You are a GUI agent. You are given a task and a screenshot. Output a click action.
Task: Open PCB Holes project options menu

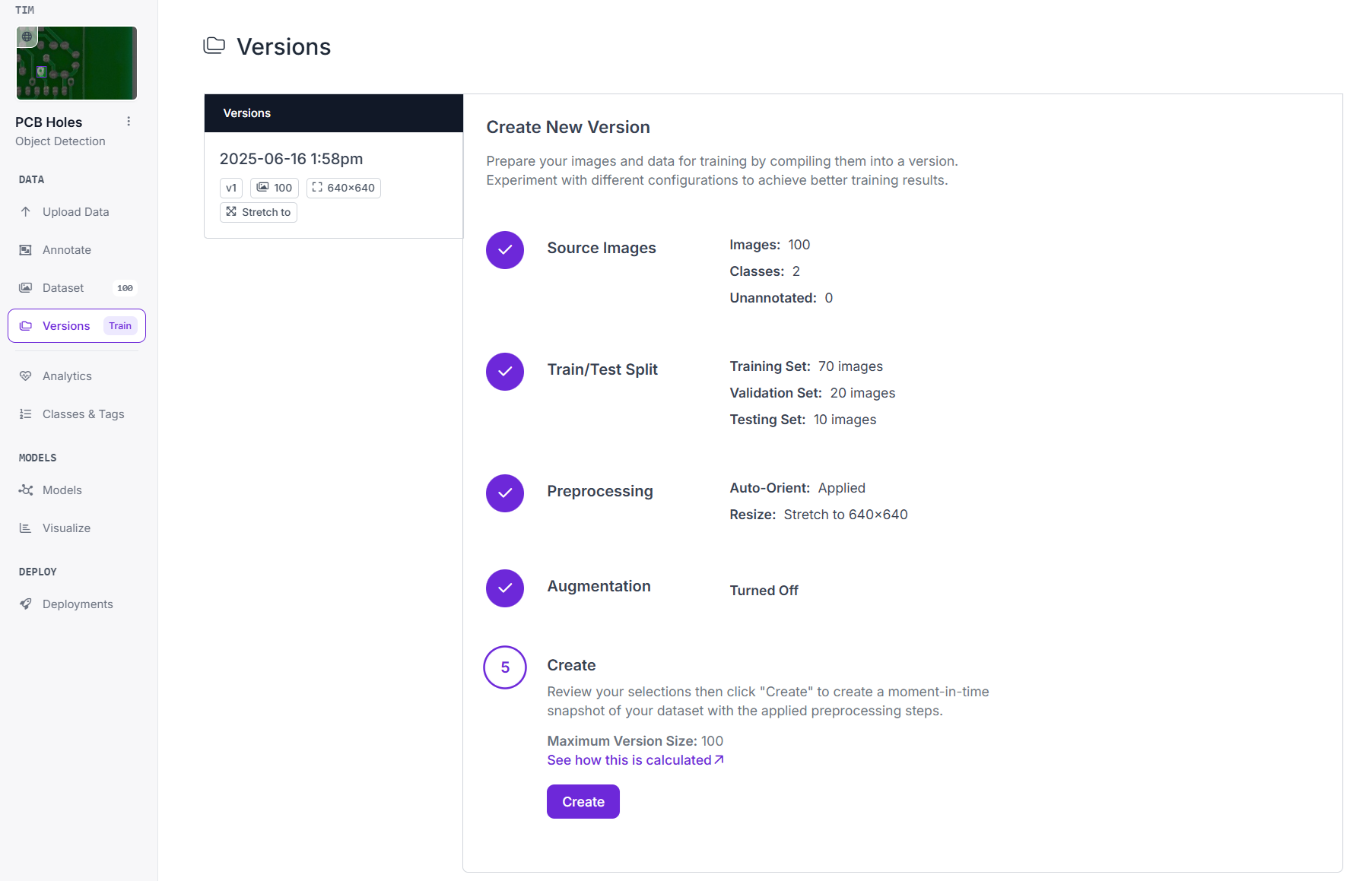129,122
